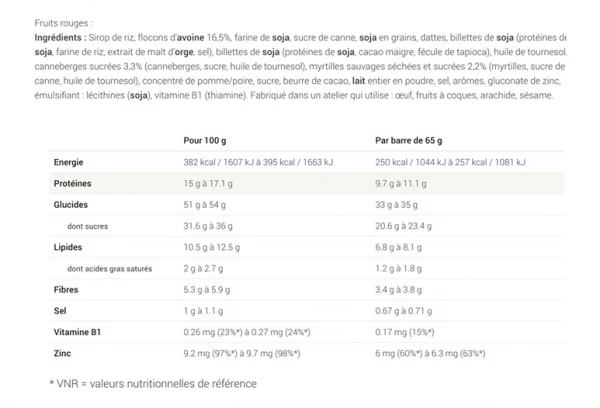
Task: Click the VNR footnote text
Action: click(x=154, y=384)
